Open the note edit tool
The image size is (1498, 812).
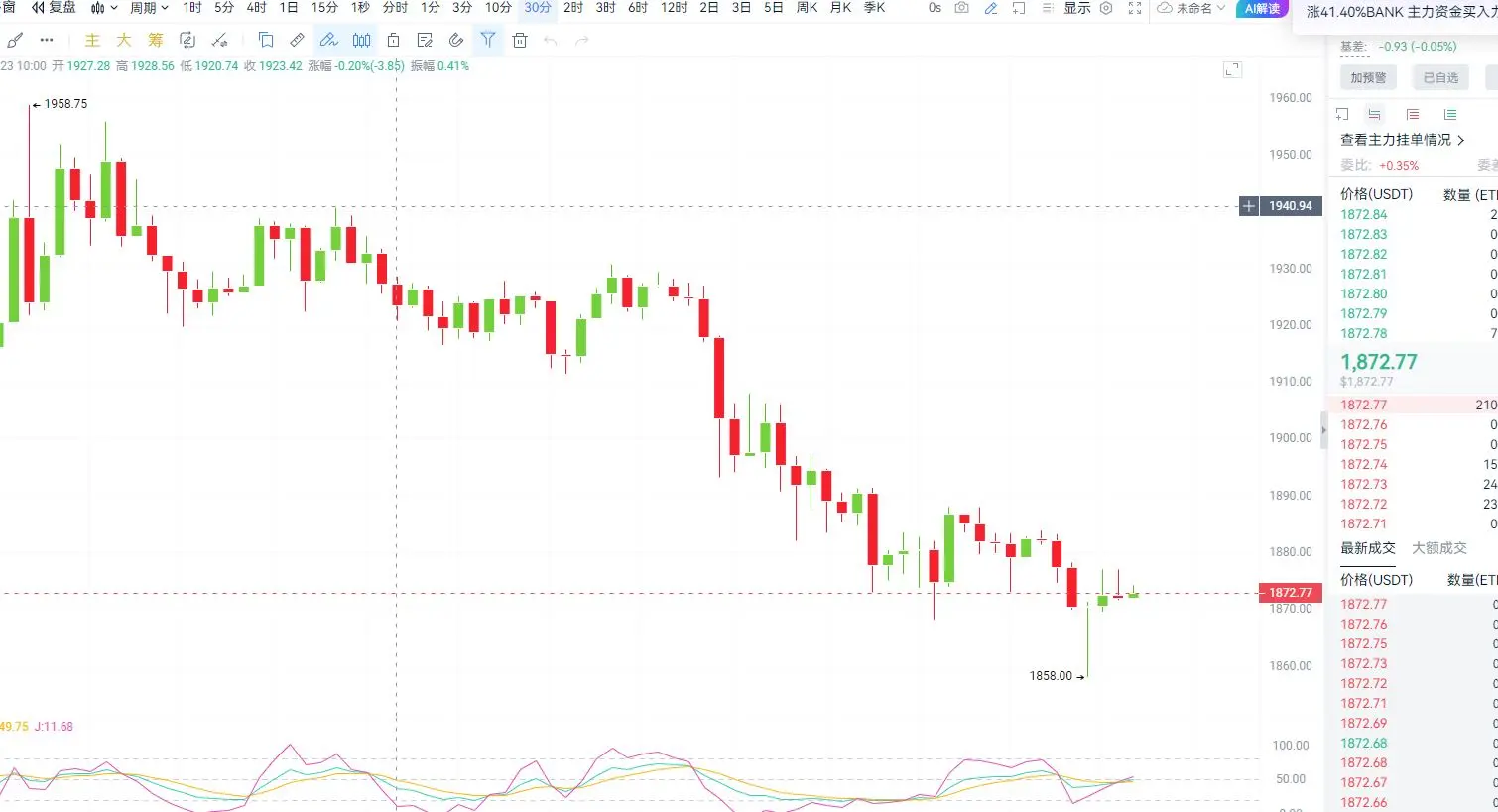click(425, 41)
